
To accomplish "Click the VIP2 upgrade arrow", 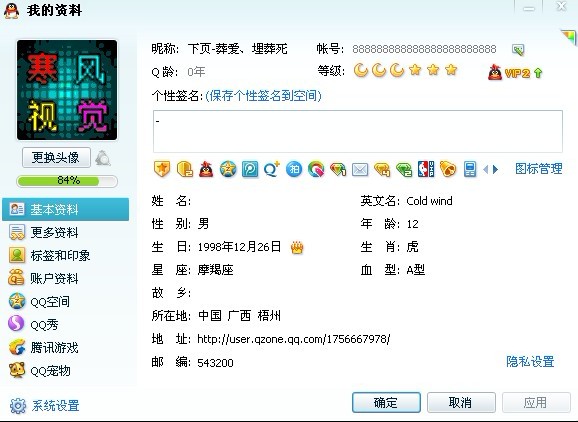I will 538,73.
